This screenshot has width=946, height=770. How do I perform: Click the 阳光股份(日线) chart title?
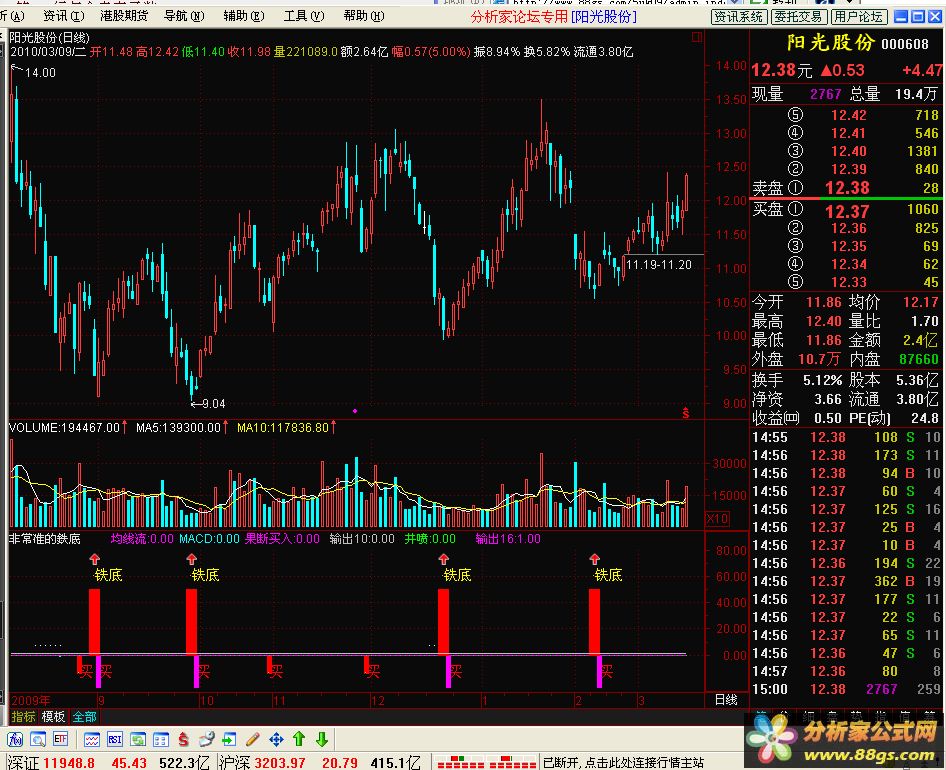pyautogui.click(x=49, y=38)
